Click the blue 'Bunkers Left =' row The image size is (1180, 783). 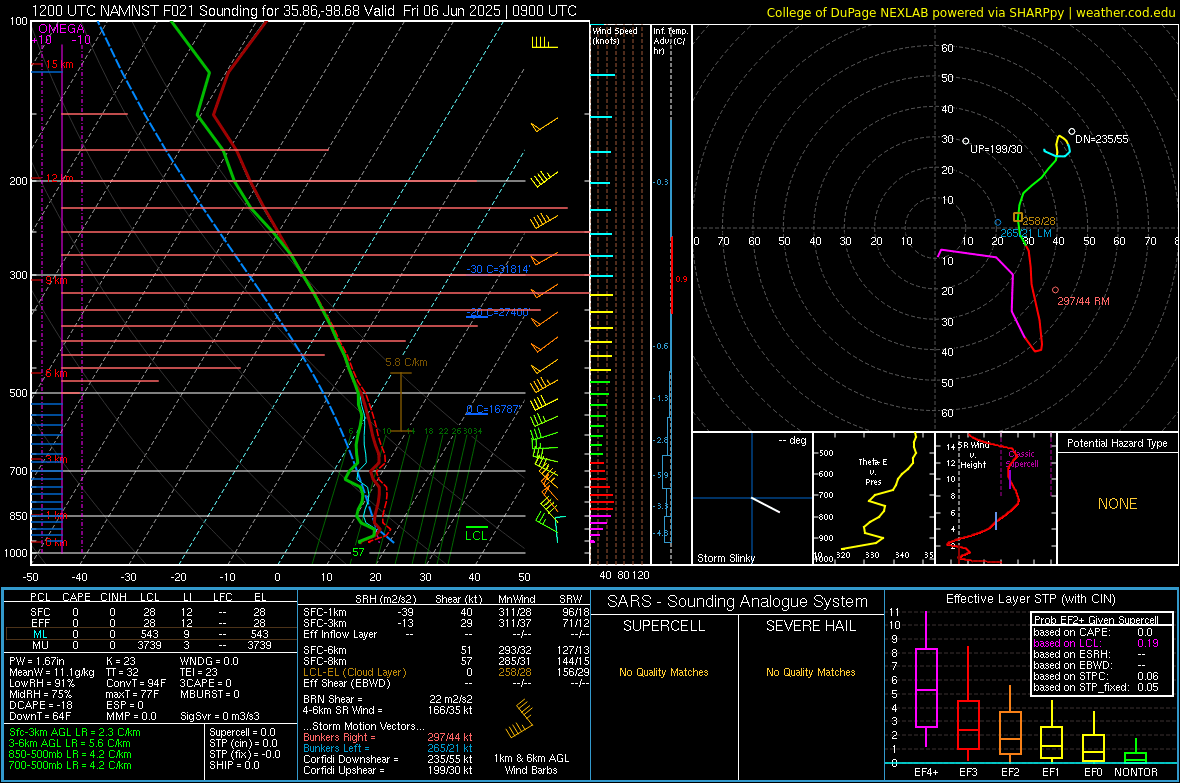(388, 748)
